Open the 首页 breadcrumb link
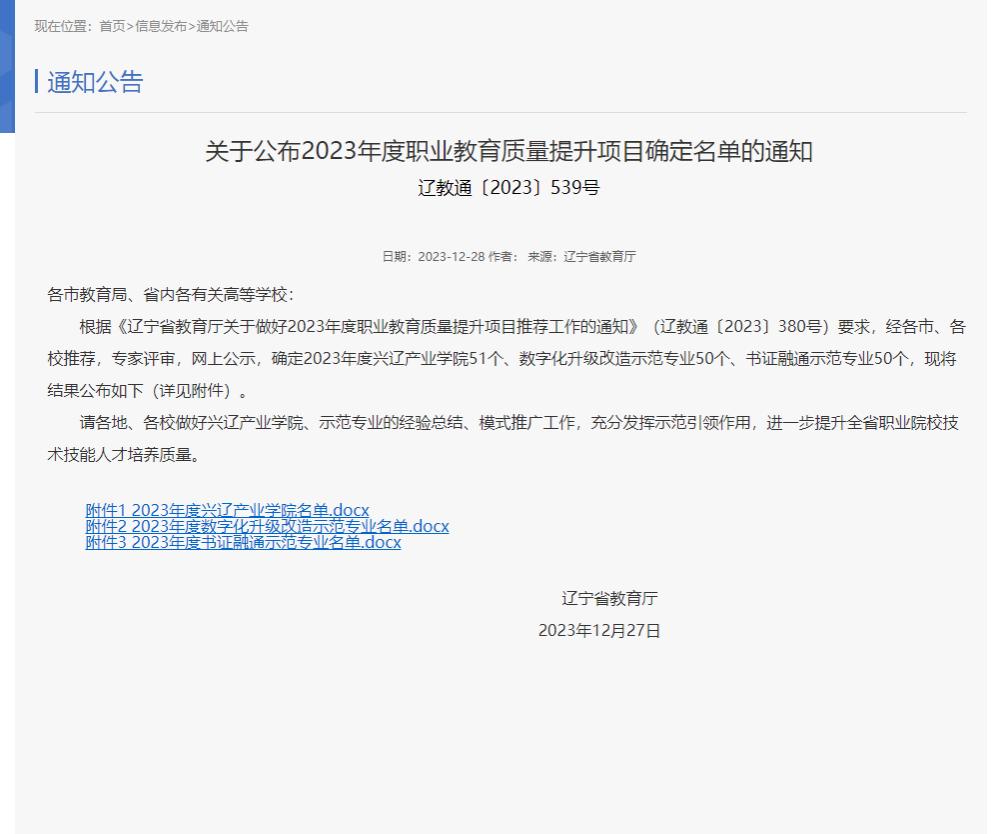 (112, 26)
